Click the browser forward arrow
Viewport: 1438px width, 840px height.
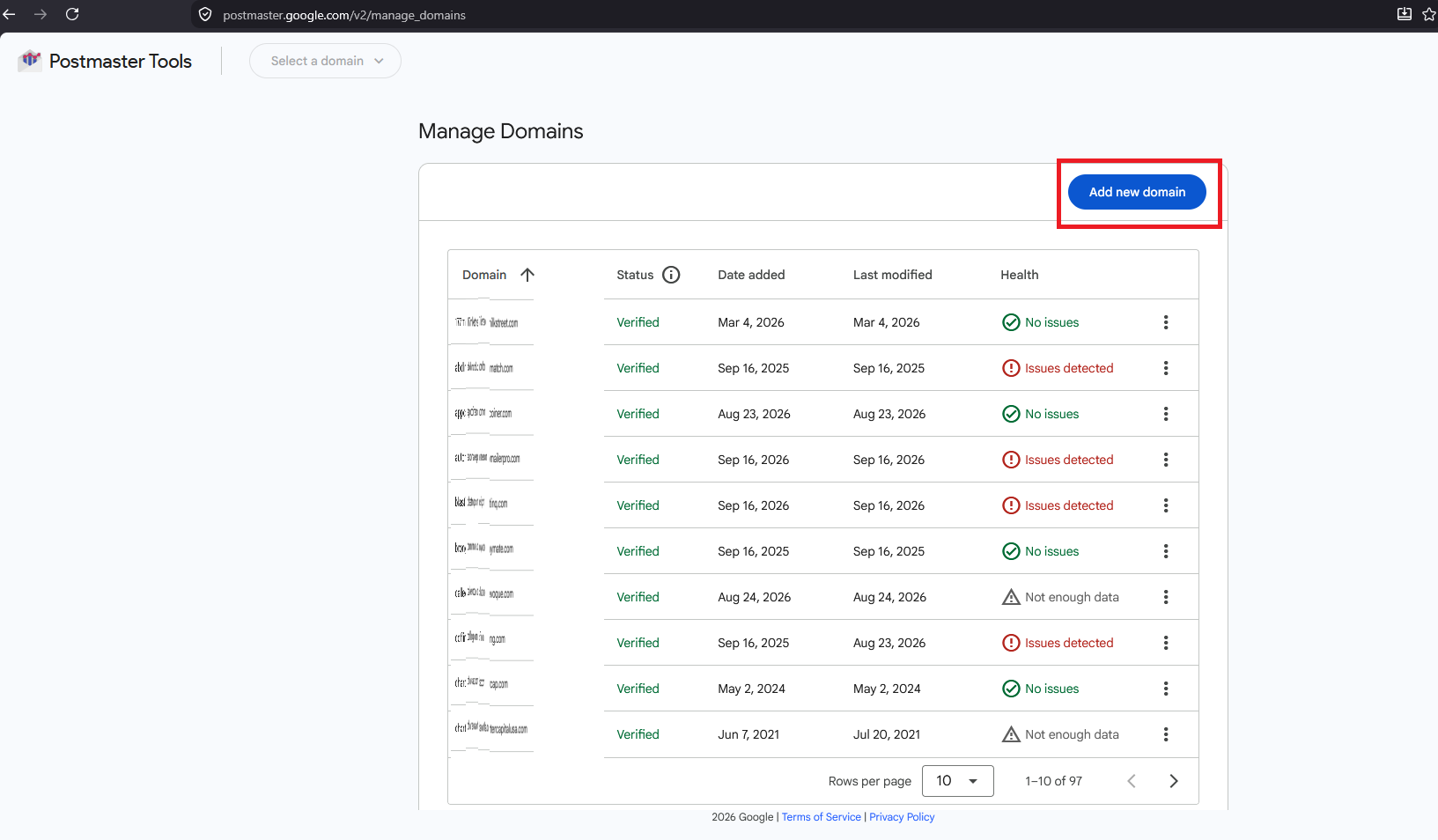point(41,14)
